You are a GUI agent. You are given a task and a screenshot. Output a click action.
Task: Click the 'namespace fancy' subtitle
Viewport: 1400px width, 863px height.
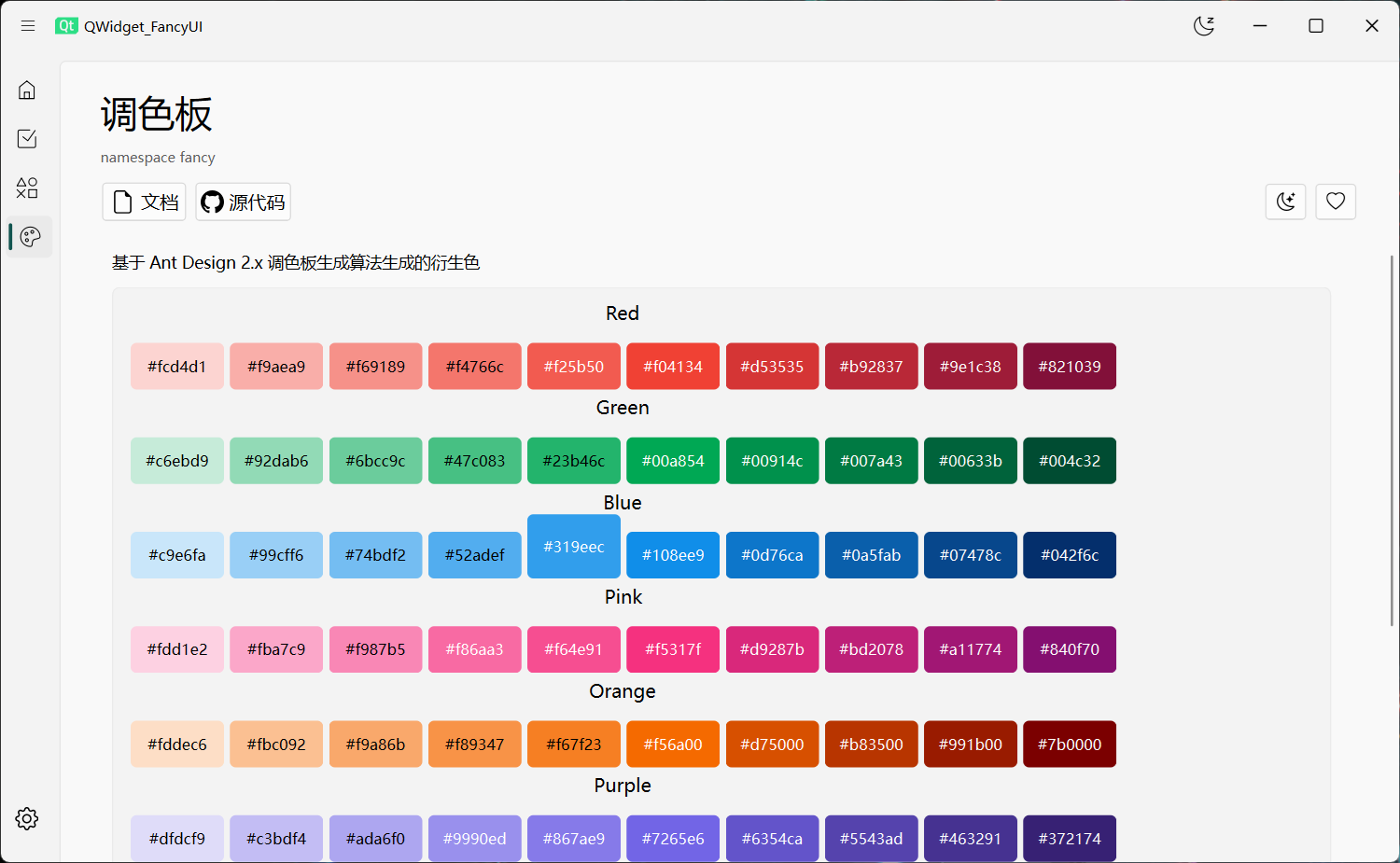click(x=158, y=158)
